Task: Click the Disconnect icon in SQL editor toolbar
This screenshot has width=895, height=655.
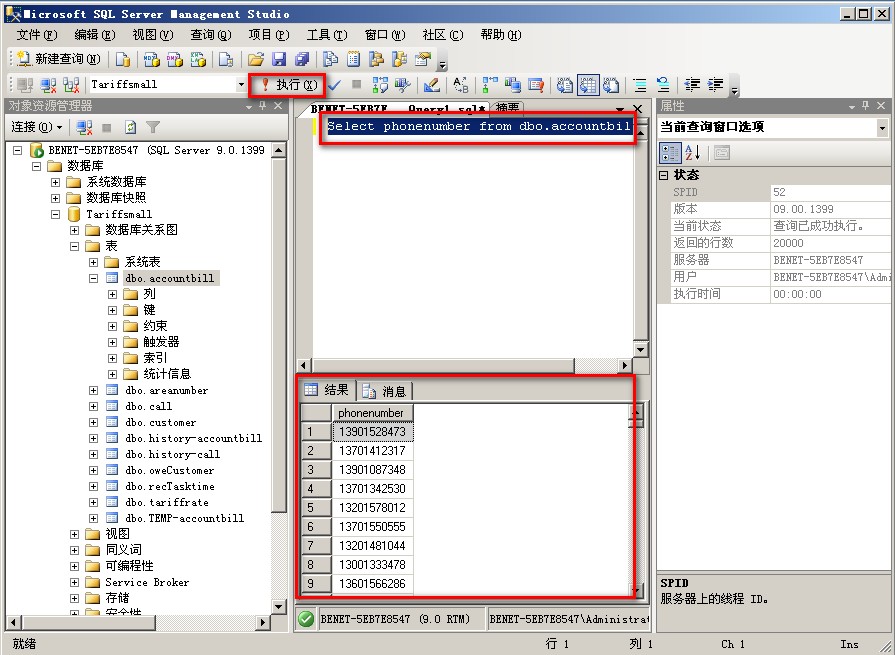Action: [48, 85]
